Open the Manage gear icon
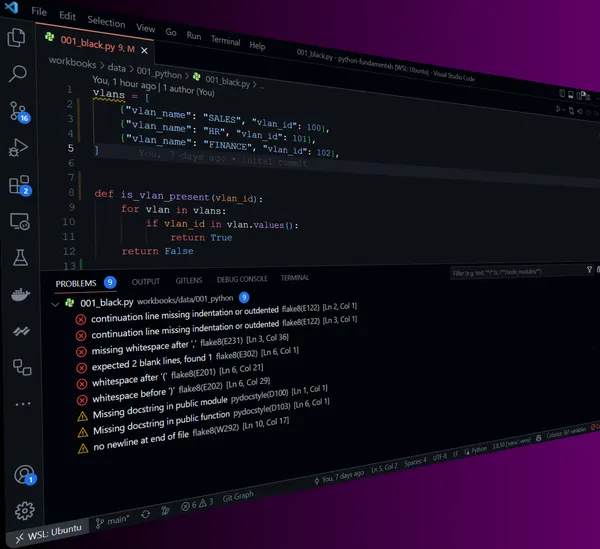Screen dimensions: 600x549 point(25,511)
